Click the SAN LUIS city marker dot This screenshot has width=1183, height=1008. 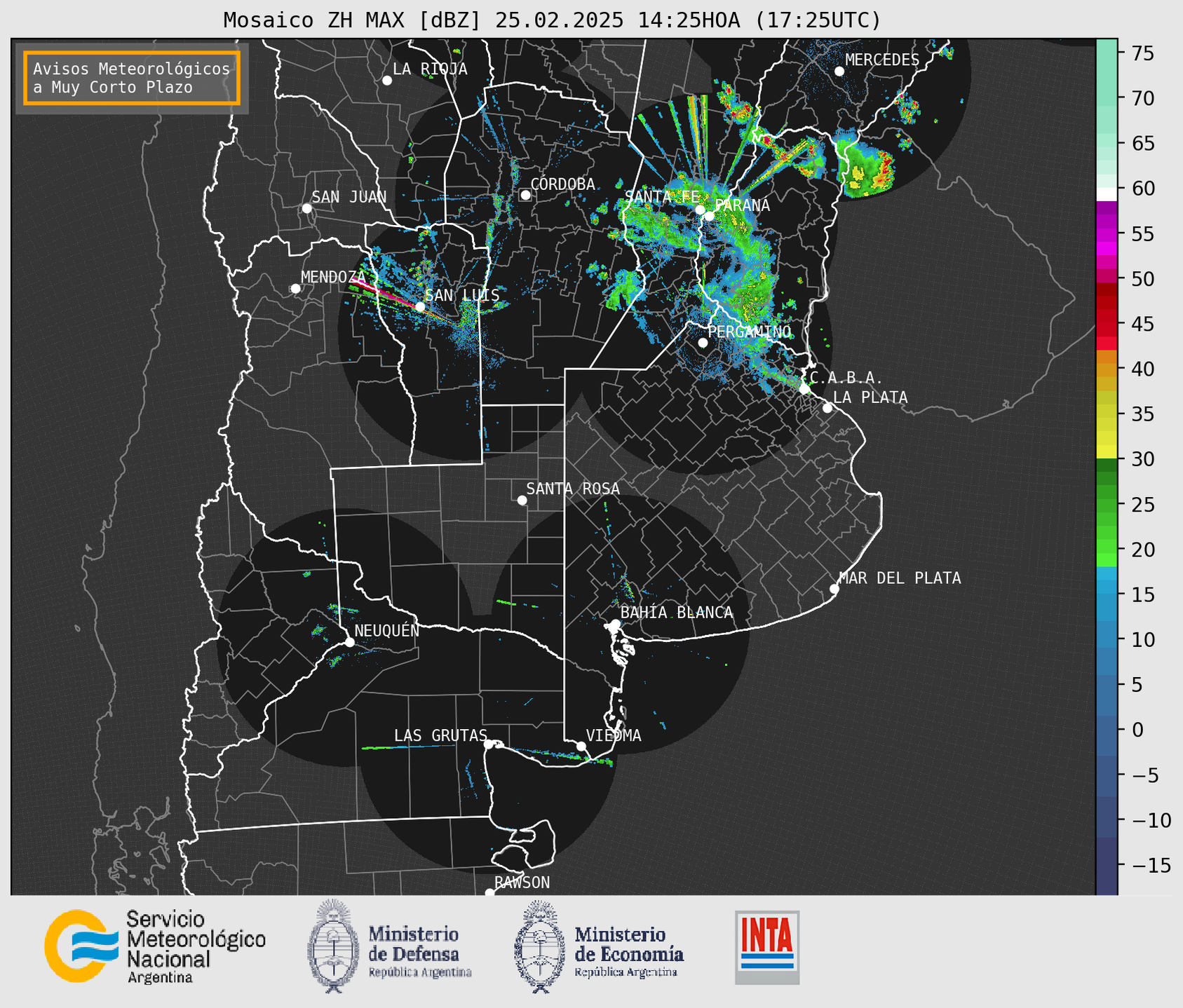[x=419, y=306]
